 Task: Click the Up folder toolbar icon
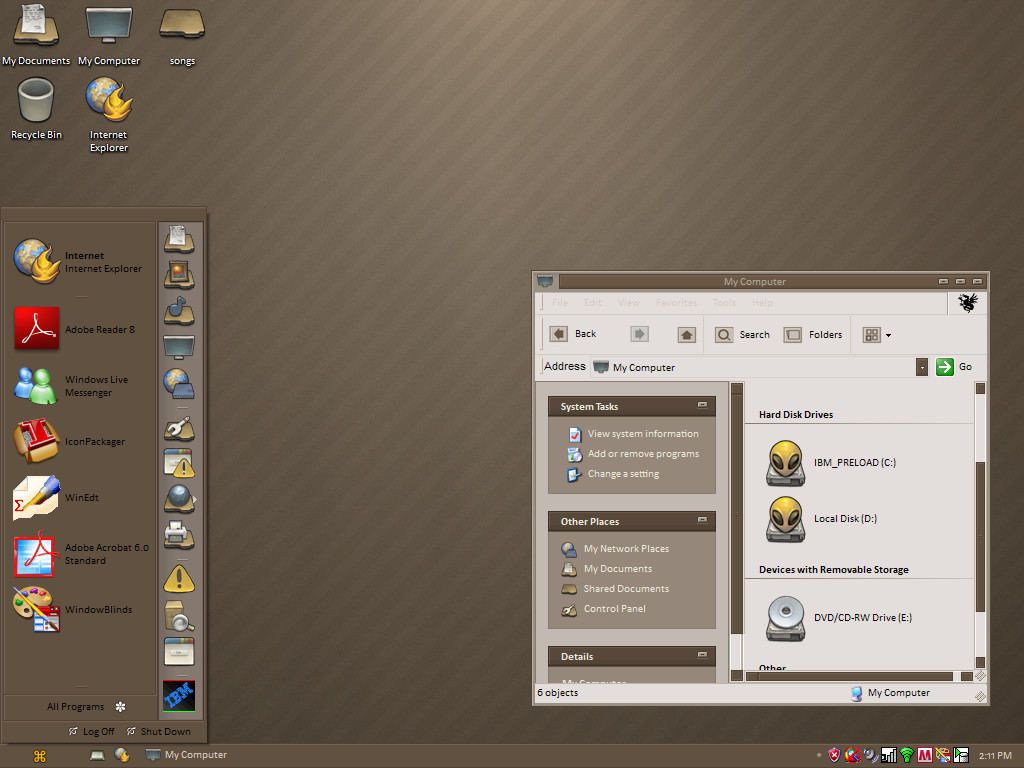pos(686,334)
